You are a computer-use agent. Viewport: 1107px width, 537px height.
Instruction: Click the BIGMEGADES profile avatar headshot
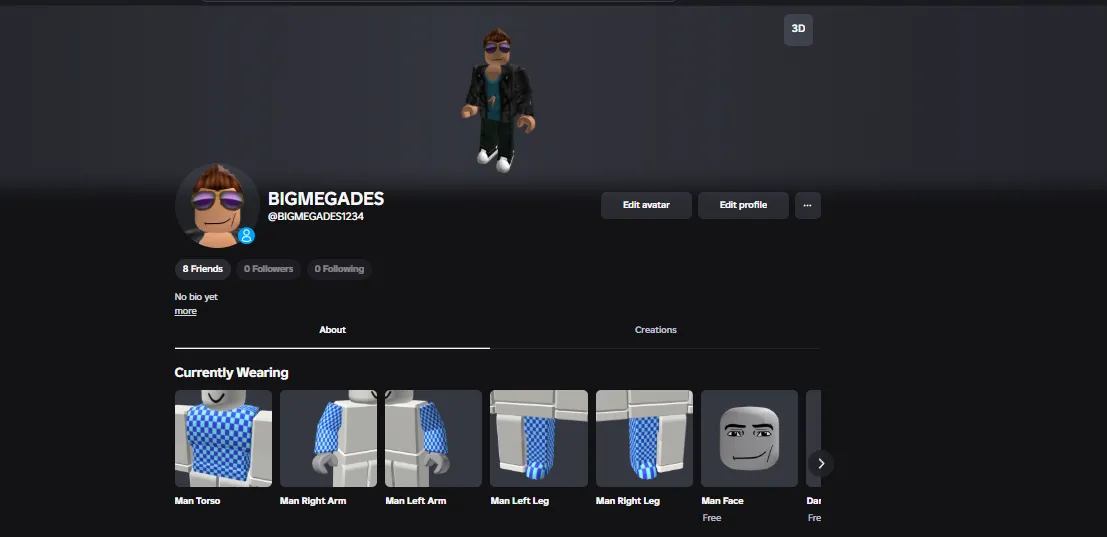(217, 205)
